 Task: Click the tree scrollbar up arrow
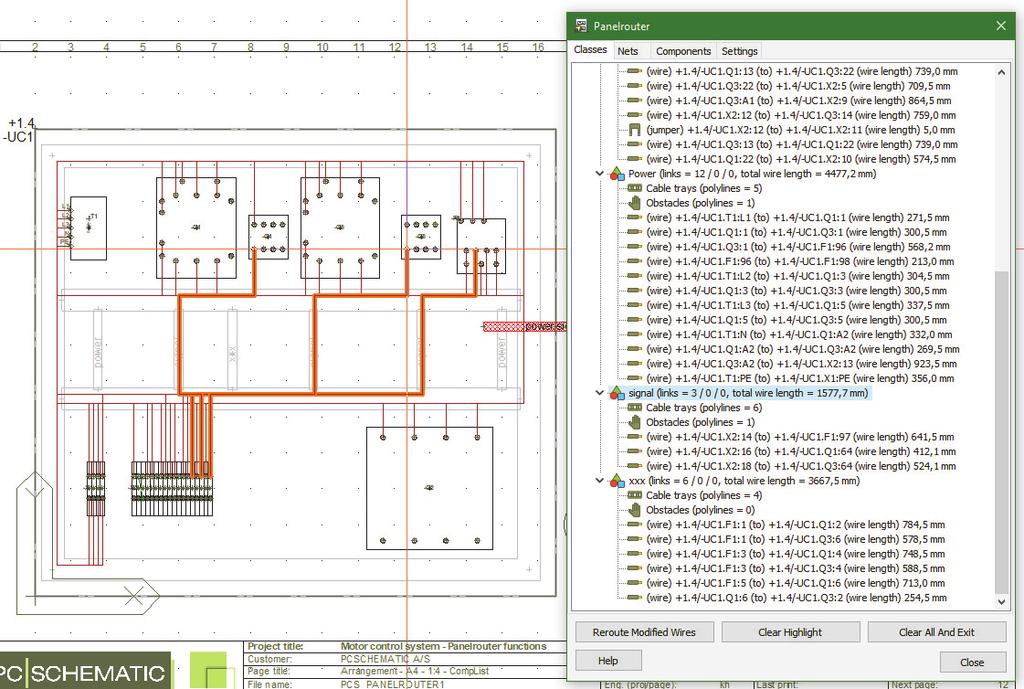click(x=1001, y=72)
